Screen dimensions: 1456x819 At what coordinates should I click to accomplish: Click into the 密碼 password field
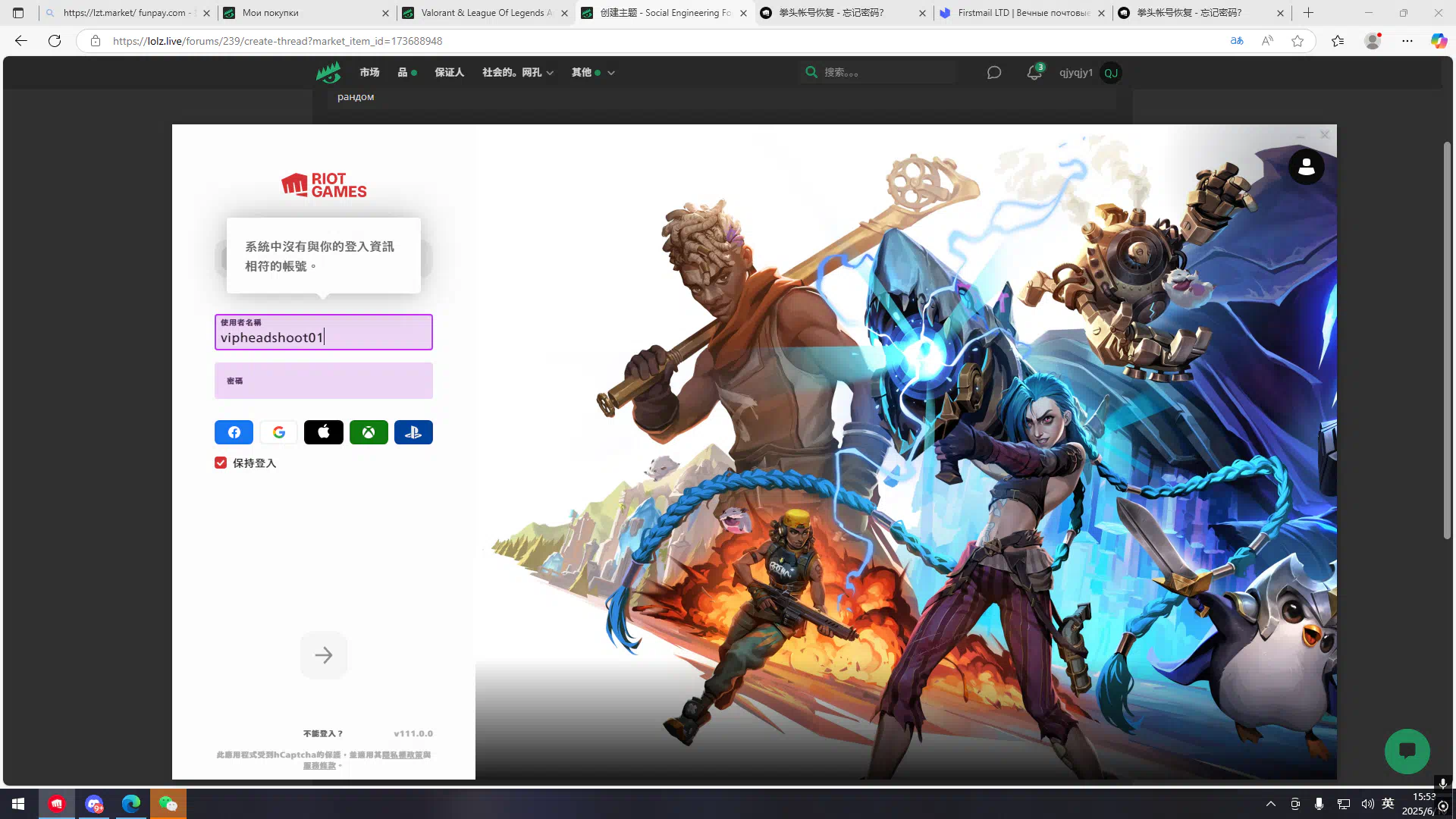coord(324,381)
